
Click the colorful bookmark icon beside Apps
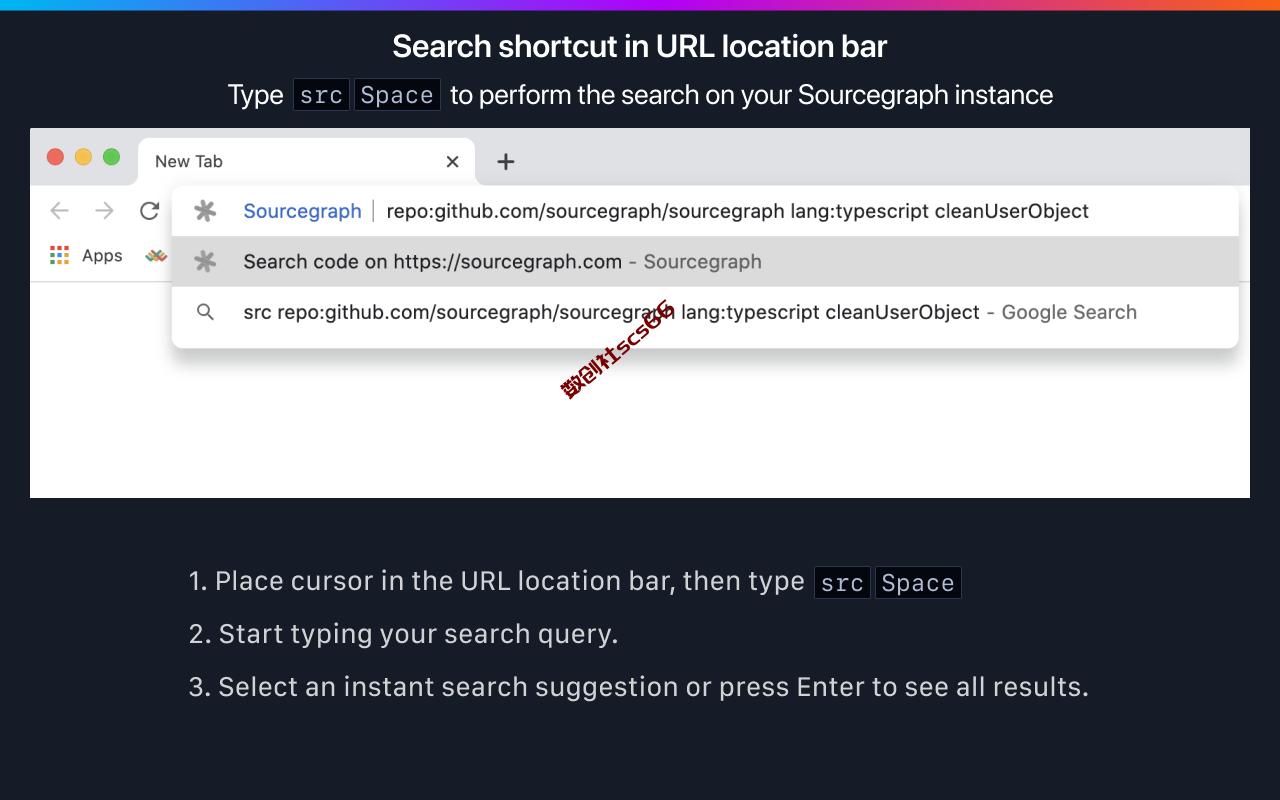(155, 256)
